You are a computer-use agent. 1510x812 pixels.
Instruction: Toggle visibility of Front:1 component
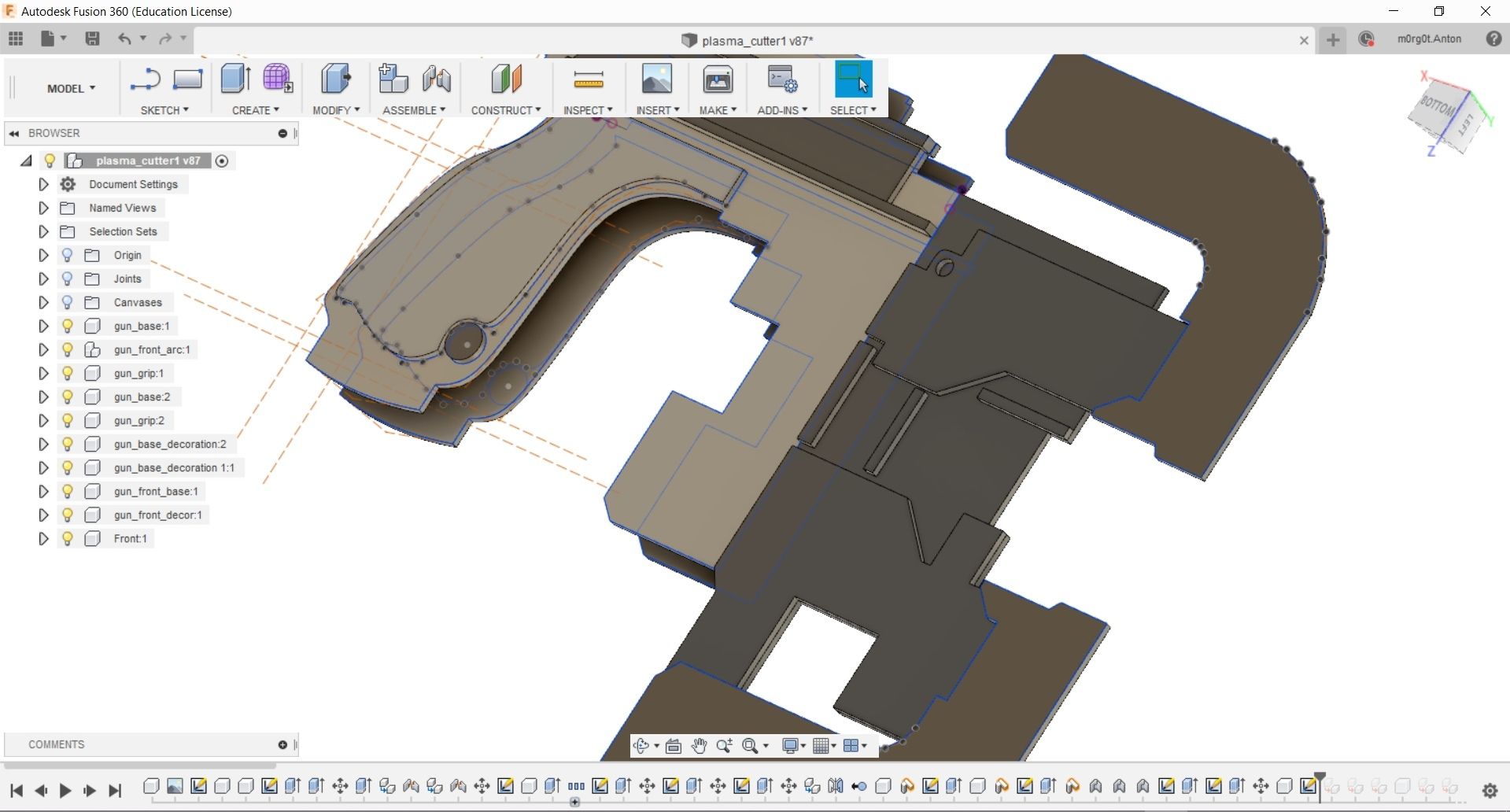(68, 538)
